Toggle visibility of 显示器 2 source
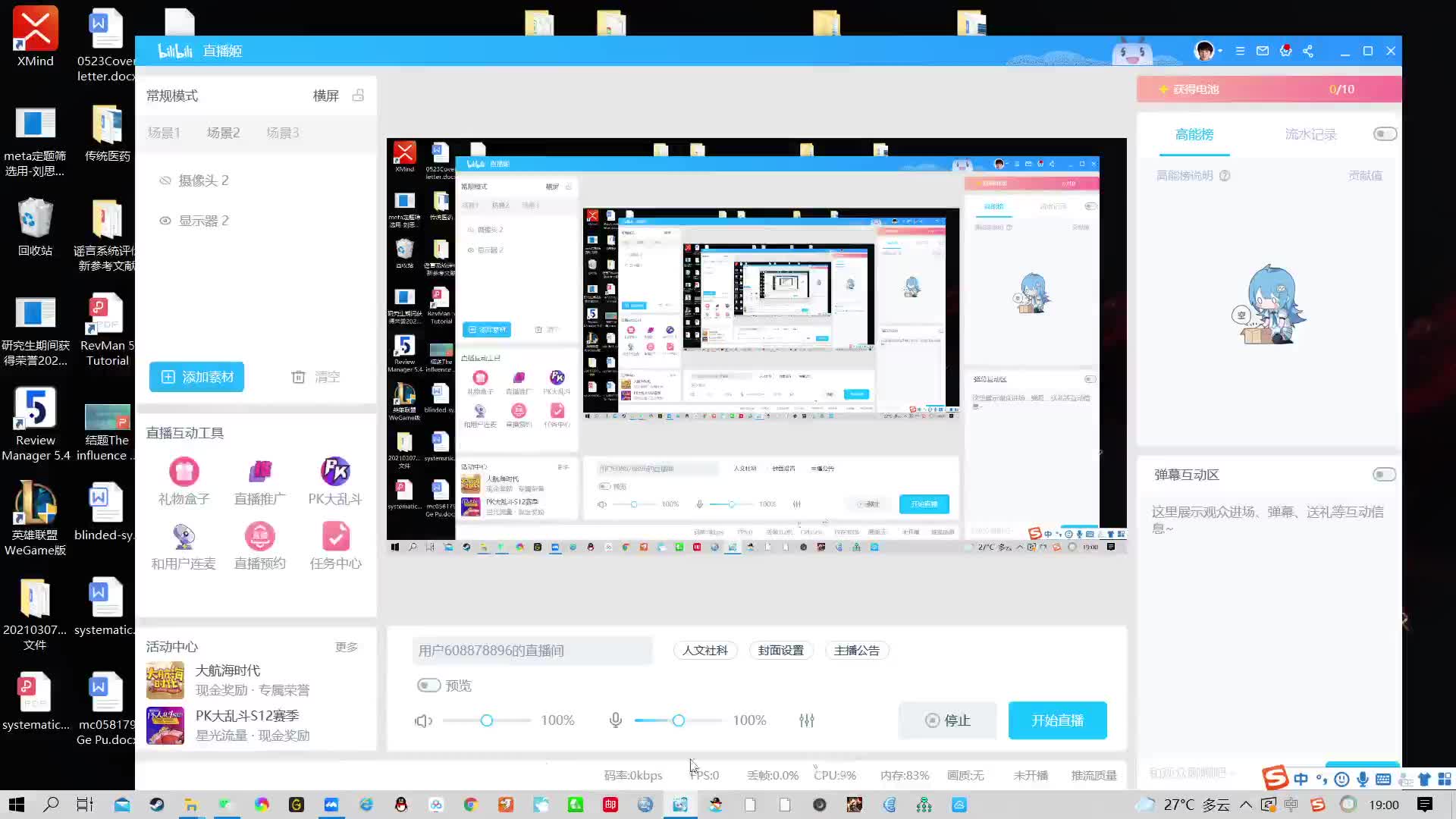The height and width of the screenshot is (819, 1456). pyautogui.click(x=165, y=221)
